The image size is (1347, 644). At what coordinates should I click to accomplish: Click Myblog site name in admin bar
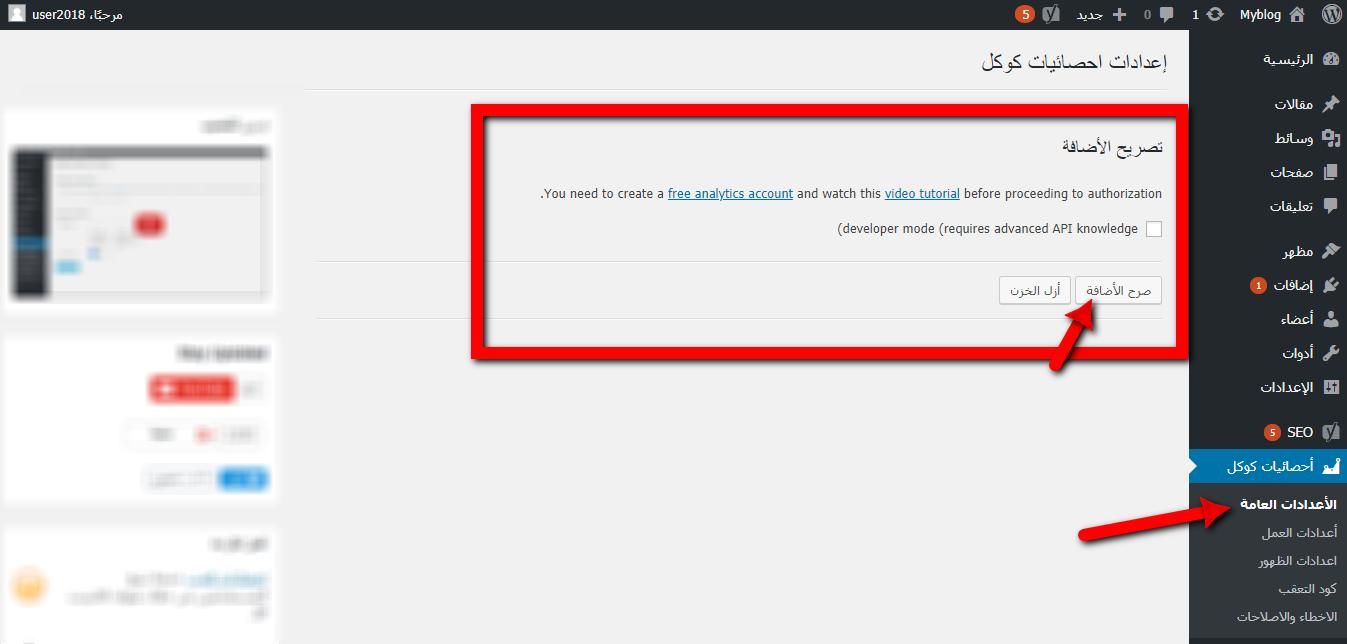pos(1260,15)
